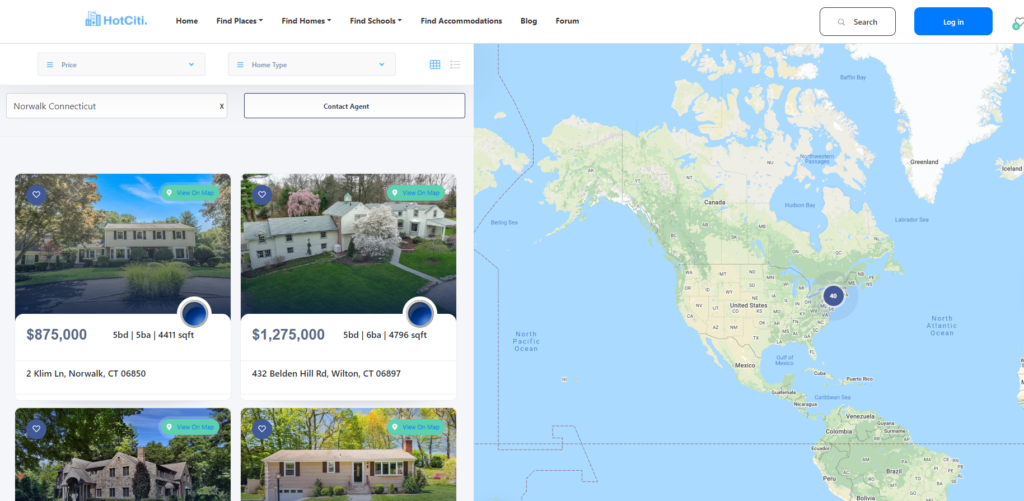Open the 2 Klim Ln house photo
Viewport: 1024px width, 501px height.
tap(123, 245)
